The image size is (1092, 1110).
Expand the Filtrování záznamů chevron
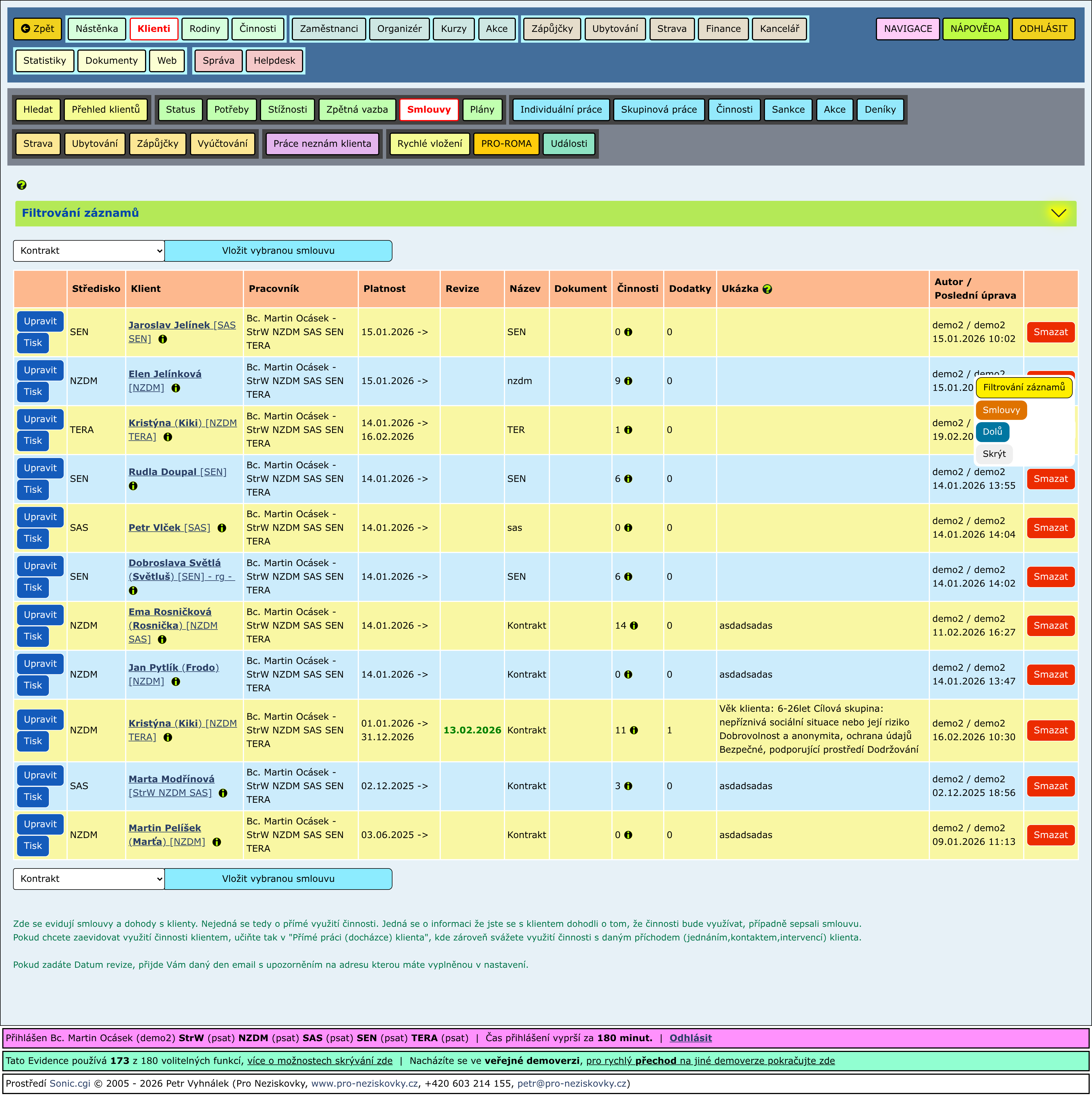[x=1058, y=213]
